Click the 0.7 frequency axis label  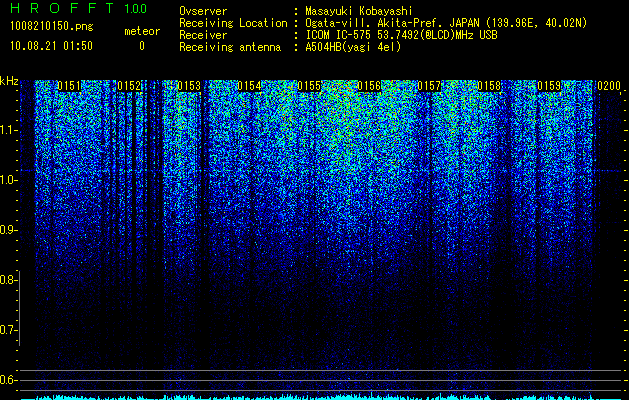pos(7,330)
